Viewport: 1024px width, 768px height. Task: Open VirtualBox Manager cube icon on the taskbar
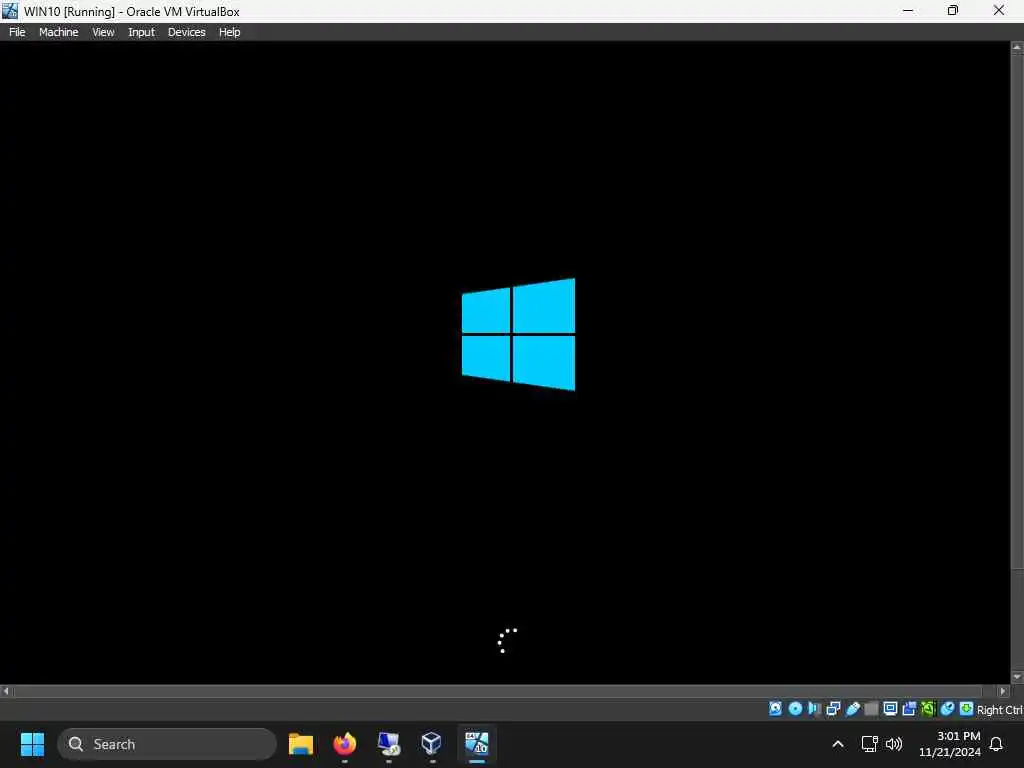pyautogui.click(x=432, y=744)
